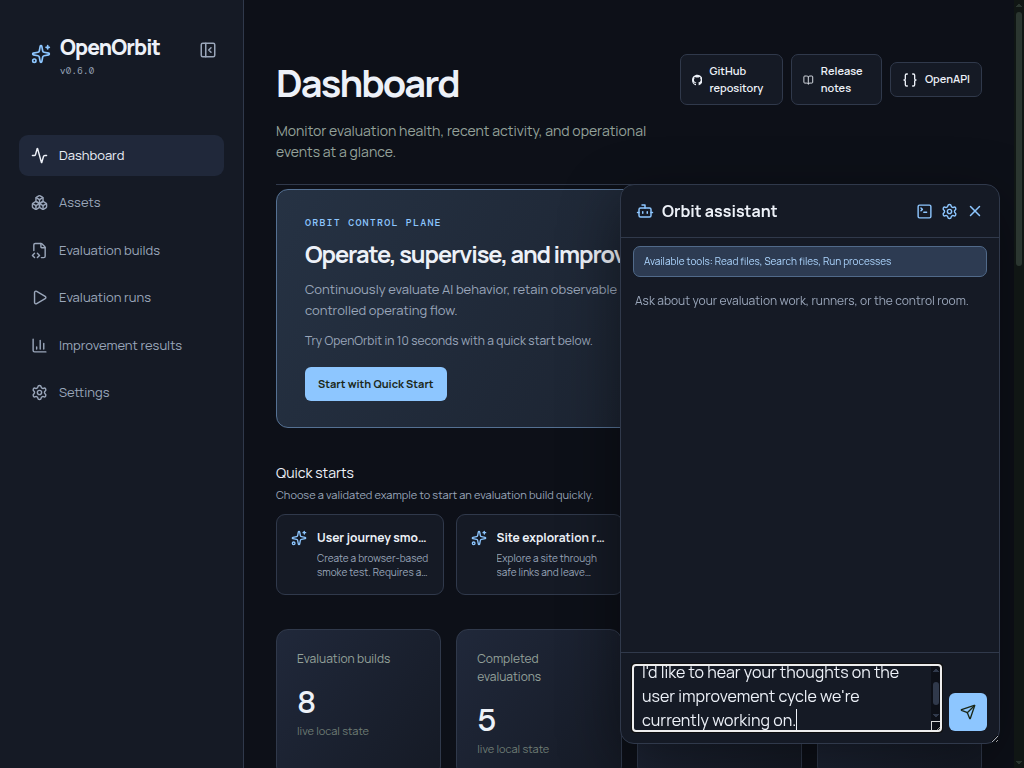The height and width of the screenshot is (768, 1024).
Task: Close the Orbit assistant panel
Action: tap(975, 211)
